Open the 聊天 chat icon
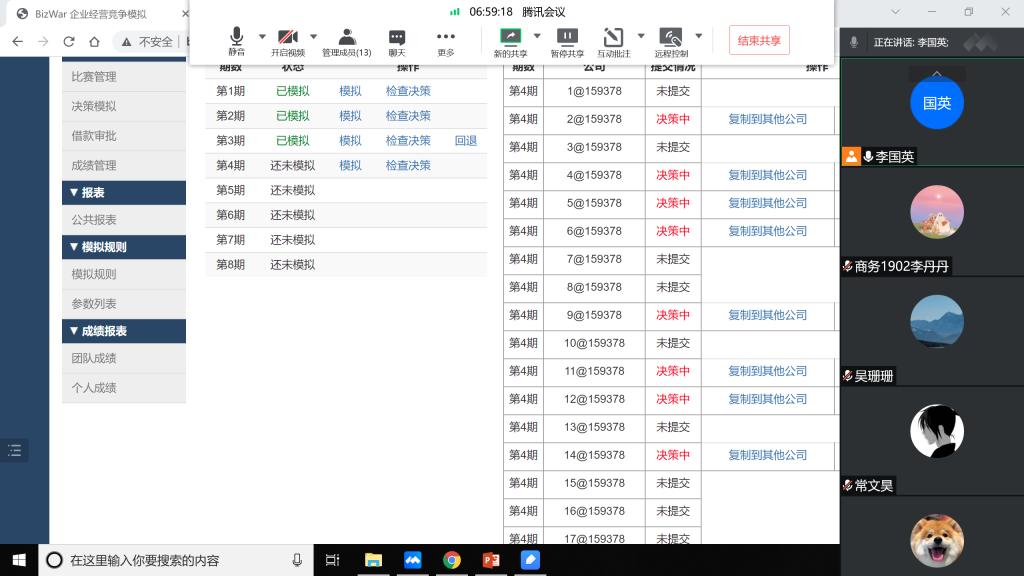The height and width of the screenshot is (576, 1024). [x=397, y=38]
